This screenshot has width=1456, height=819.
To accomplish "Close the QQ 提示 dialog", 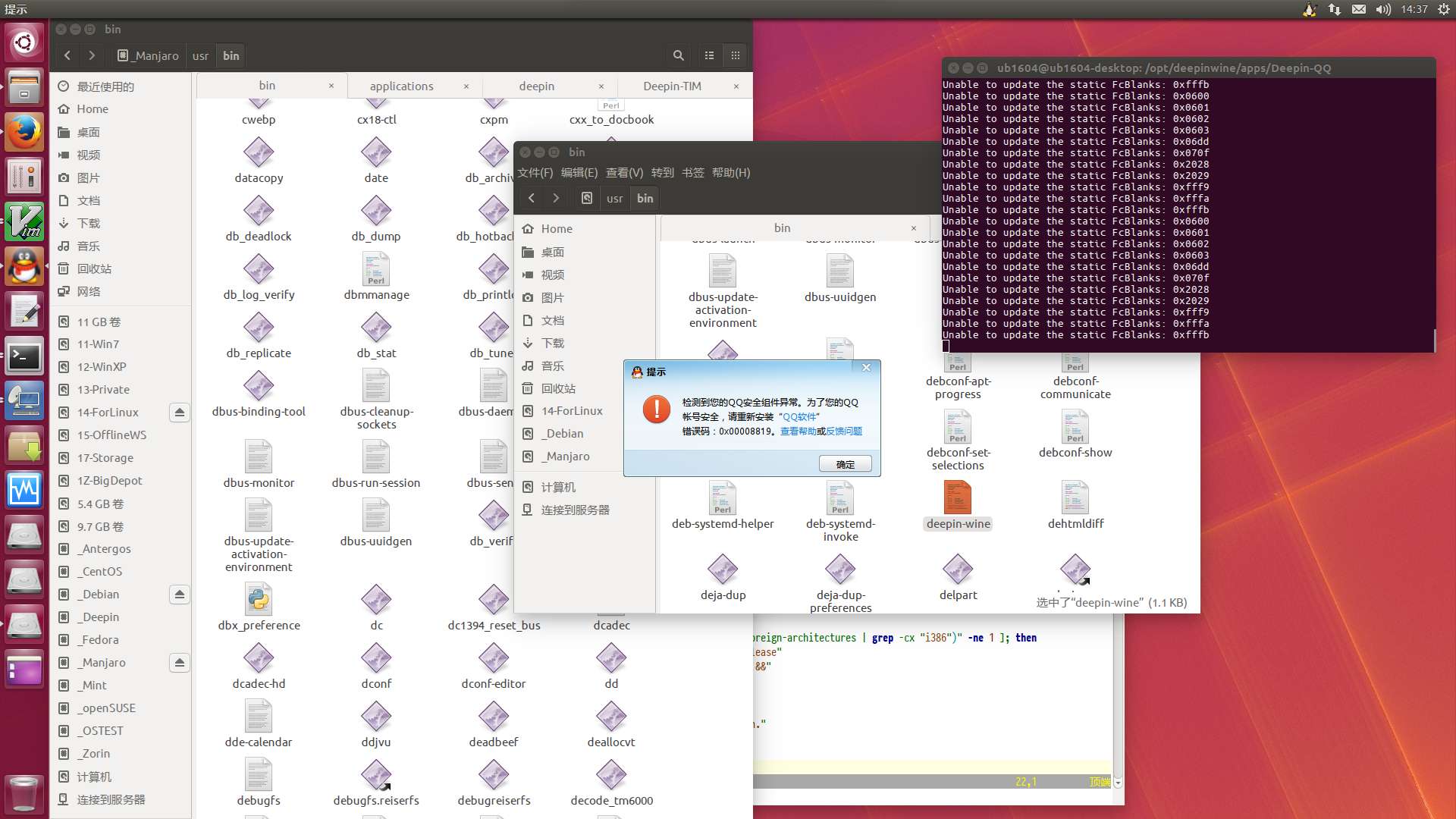I will [866, 368].
